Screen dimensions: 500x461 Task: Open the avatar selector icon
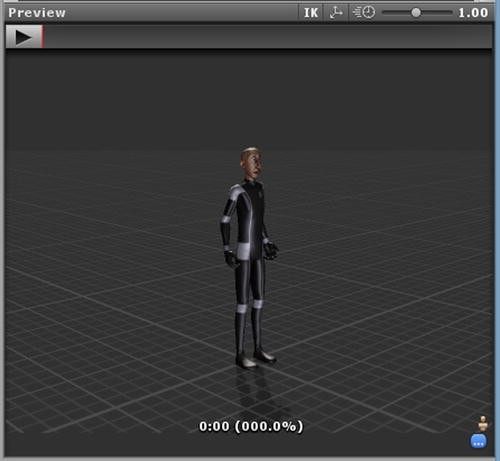coord(483,423)
